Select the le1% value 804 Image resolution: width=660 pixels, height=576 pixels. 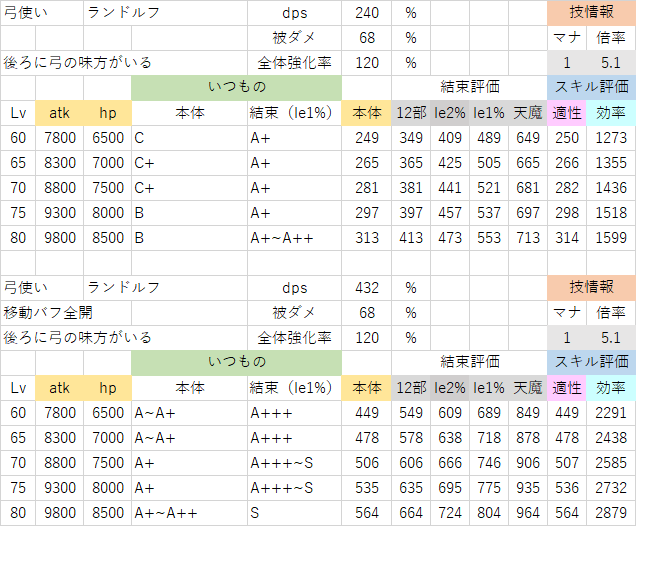click(488, 513)
